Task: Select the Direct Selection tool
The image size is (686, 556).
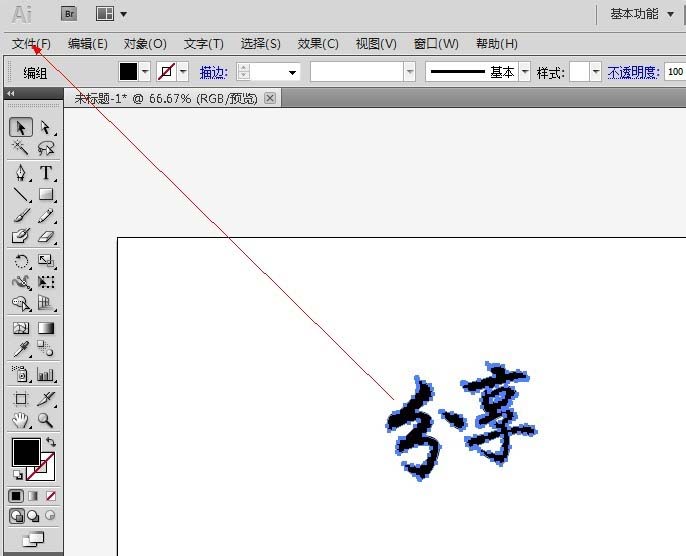Action: (x=45, y=128)
